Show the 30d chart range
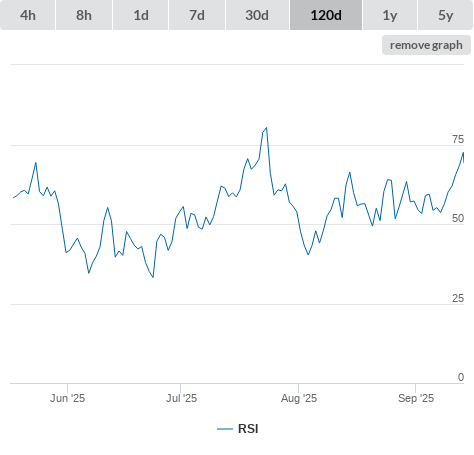Viewport: 474px width, 455px height. (257, 15)
